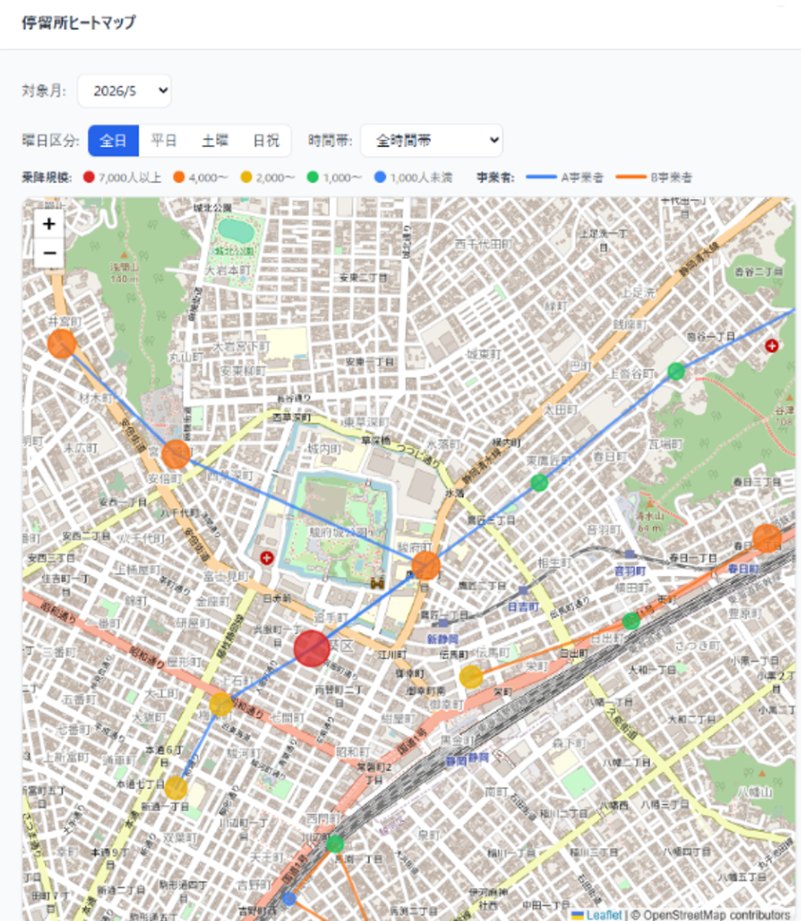Screen dimensions: 801x921
Task: Click the yellow stop marker near 本通七丁目
Action: pos(176,788)
